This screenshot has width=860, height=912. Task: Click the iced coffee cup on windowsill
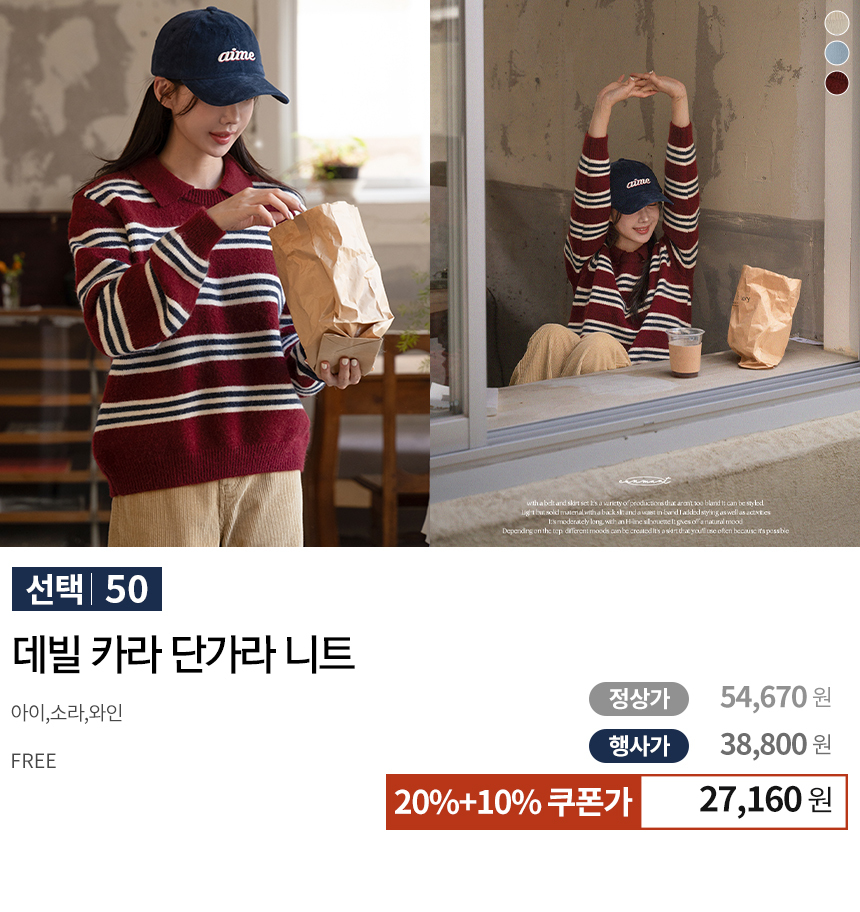click(x=684, y=352)
